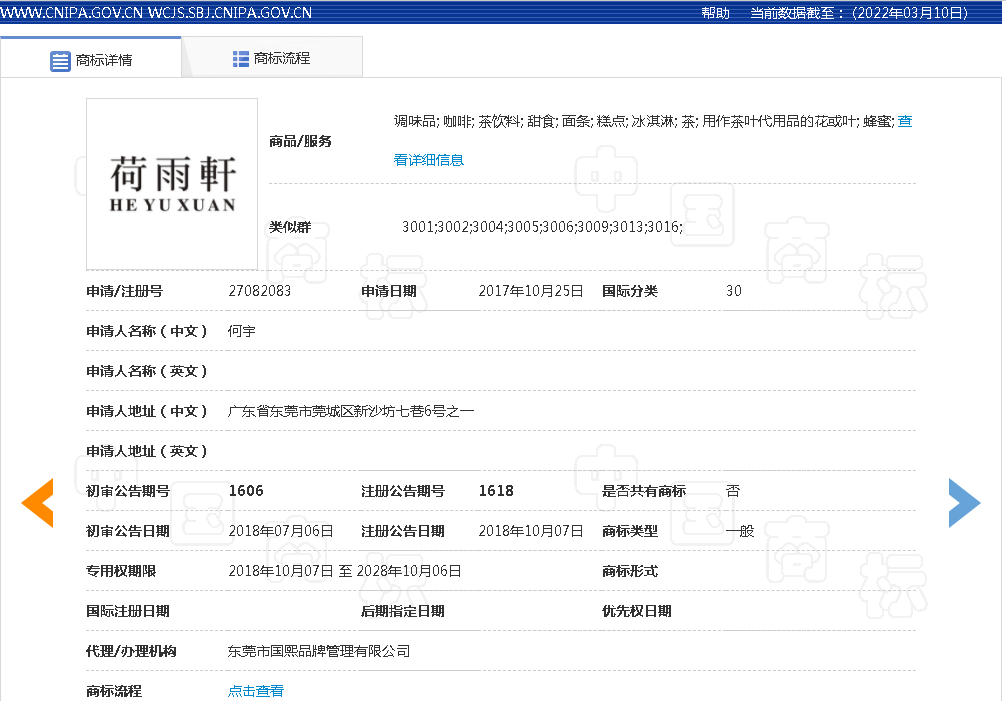Select registration announcement issue 1618
Image resolution: width=1006 pixels, height=701 pixels.
click(x=496, y=491)
